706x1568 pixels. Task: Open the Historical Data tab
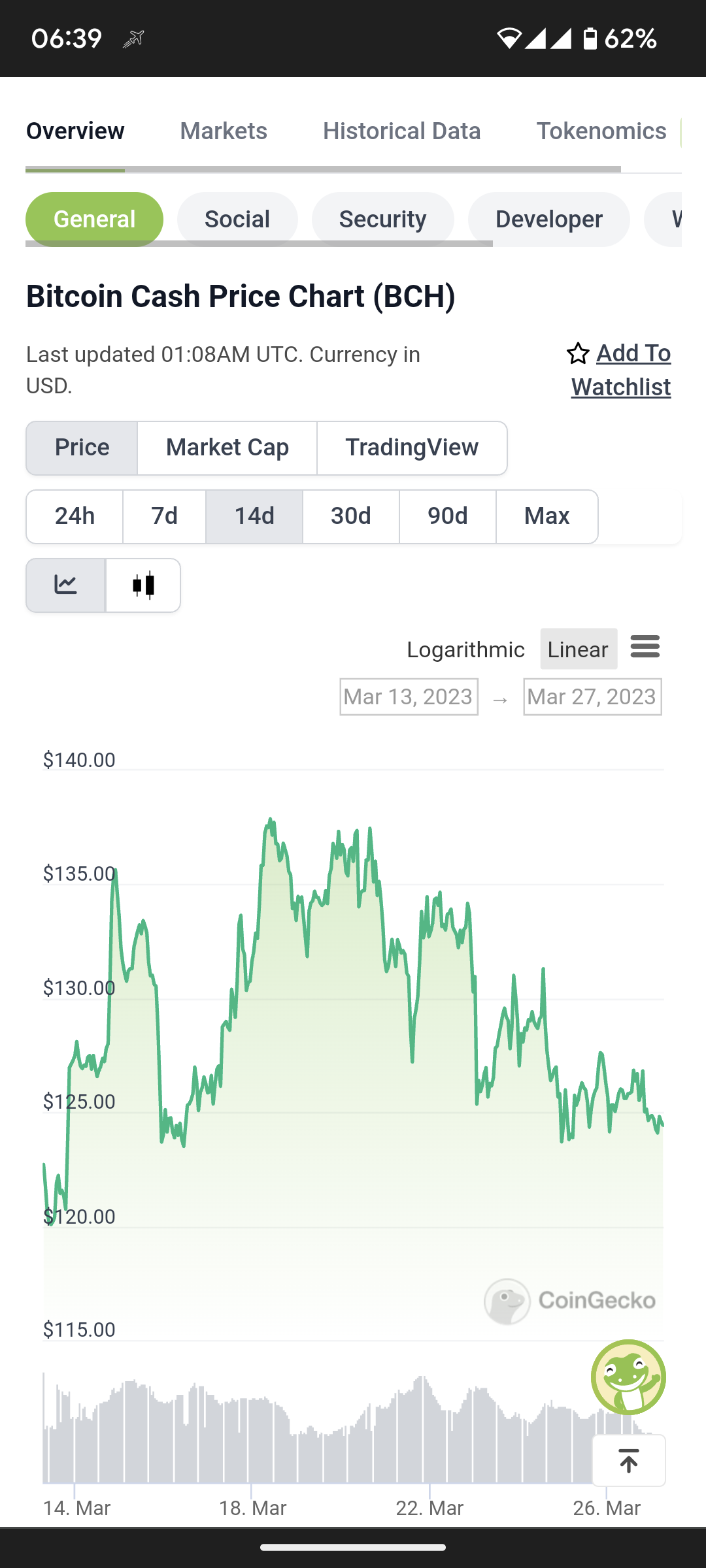401,131
